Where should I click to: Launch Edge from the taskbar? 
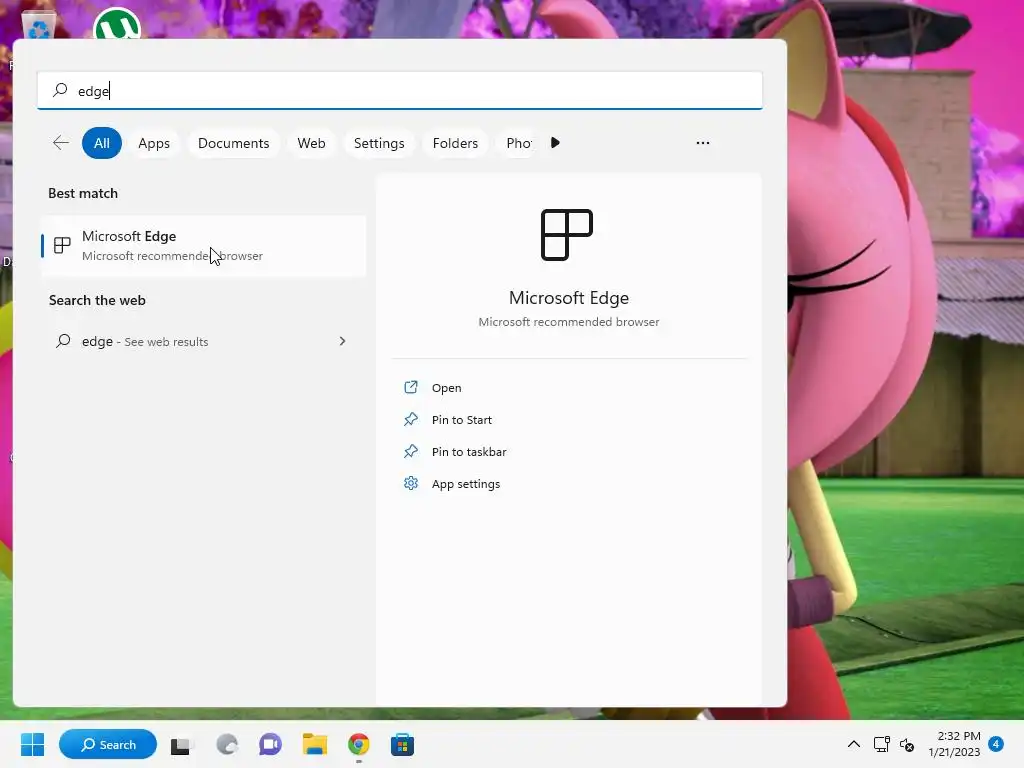[227, 745]
